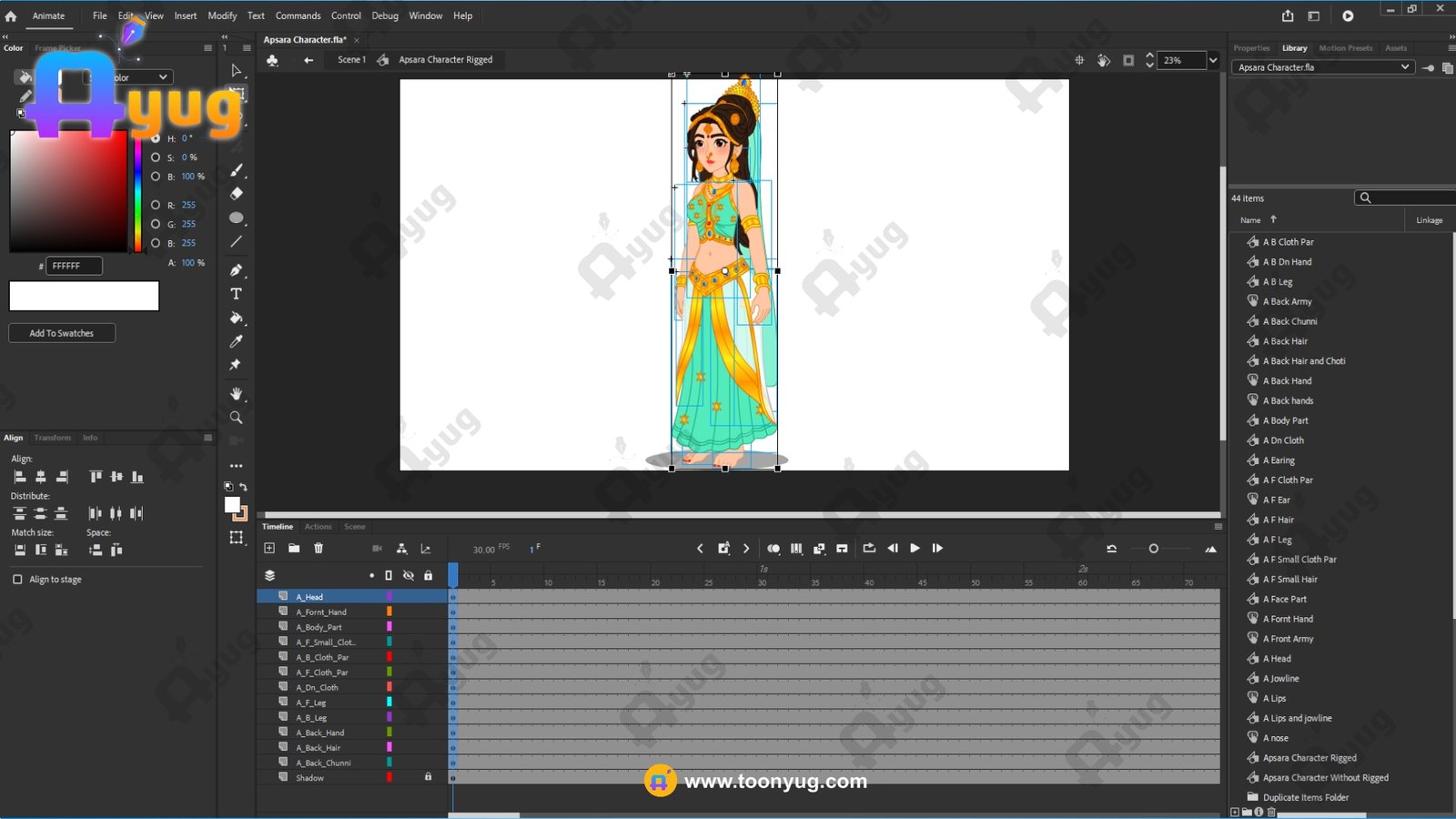Click the Center Stage icon
Screen dimensions: 1456x819
tap(1079, 60)
